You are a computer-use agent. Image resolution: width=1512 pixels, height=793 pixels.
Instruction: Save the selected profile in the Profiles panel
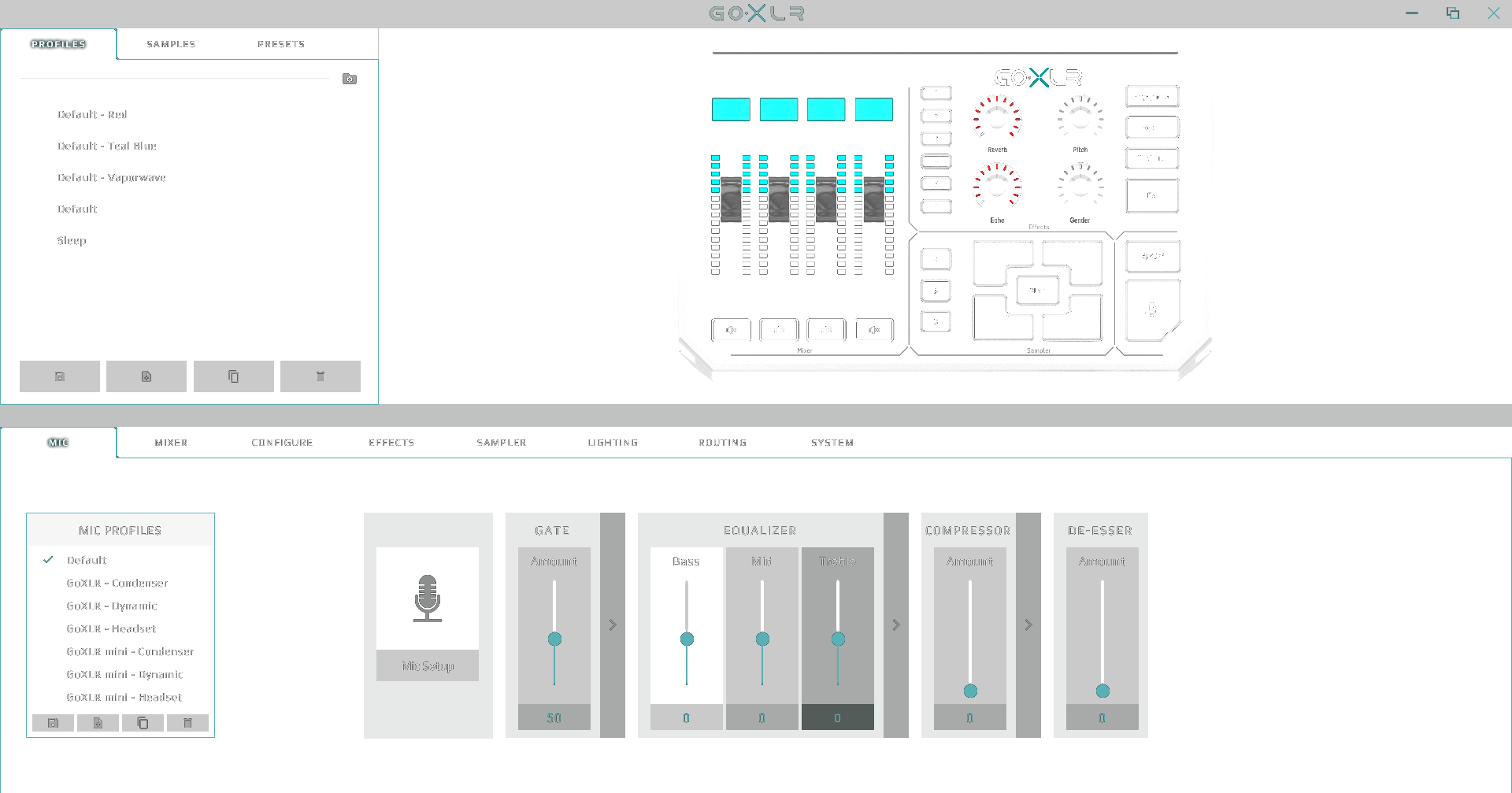(60, 376)
